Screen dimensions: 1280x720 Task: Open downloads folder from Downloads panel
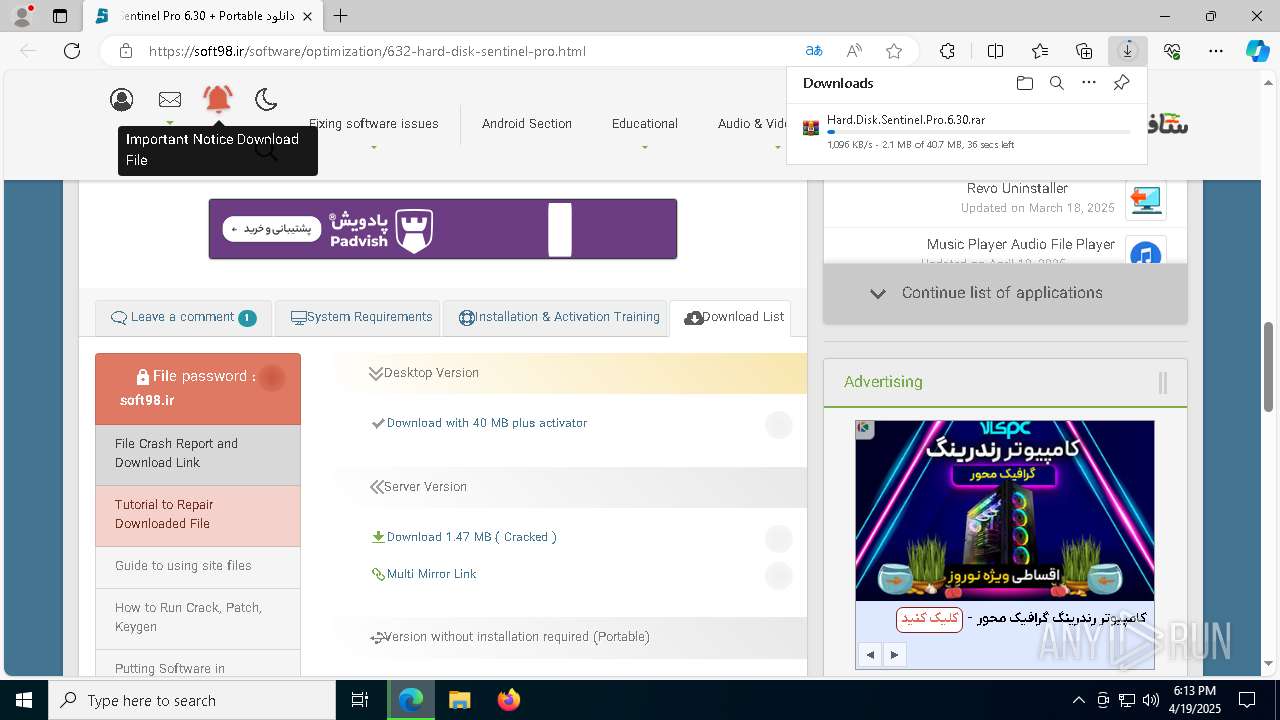[x=1024, y=83]
